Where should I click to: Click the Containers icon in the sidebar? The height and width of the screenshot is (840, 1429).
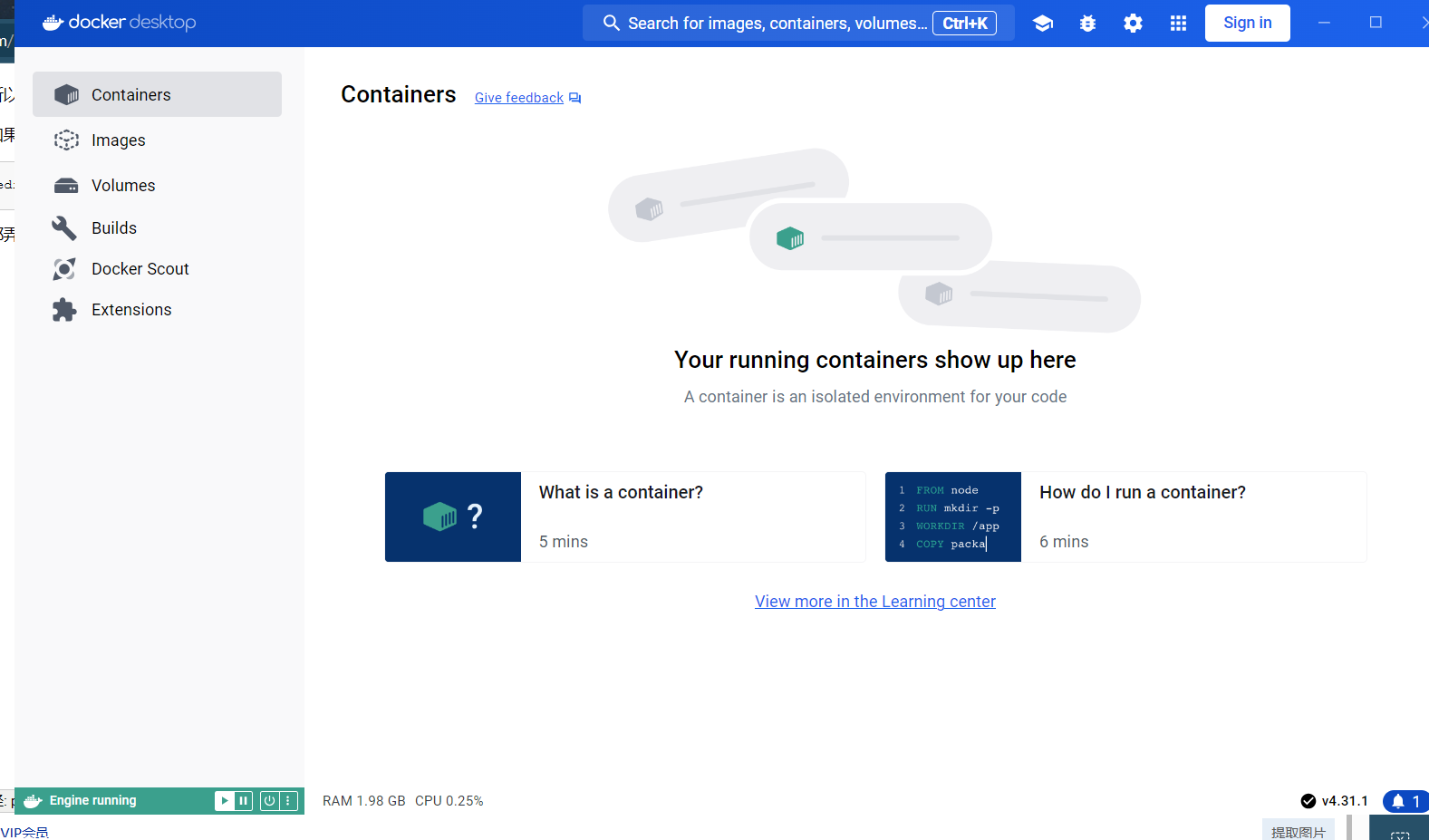pyautogui.click(x=66, y=95)
